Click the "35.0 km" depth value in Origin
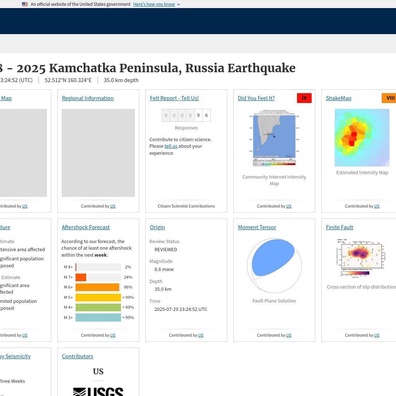This screenshot has width=396, height=396. click(x=163, y=289)
